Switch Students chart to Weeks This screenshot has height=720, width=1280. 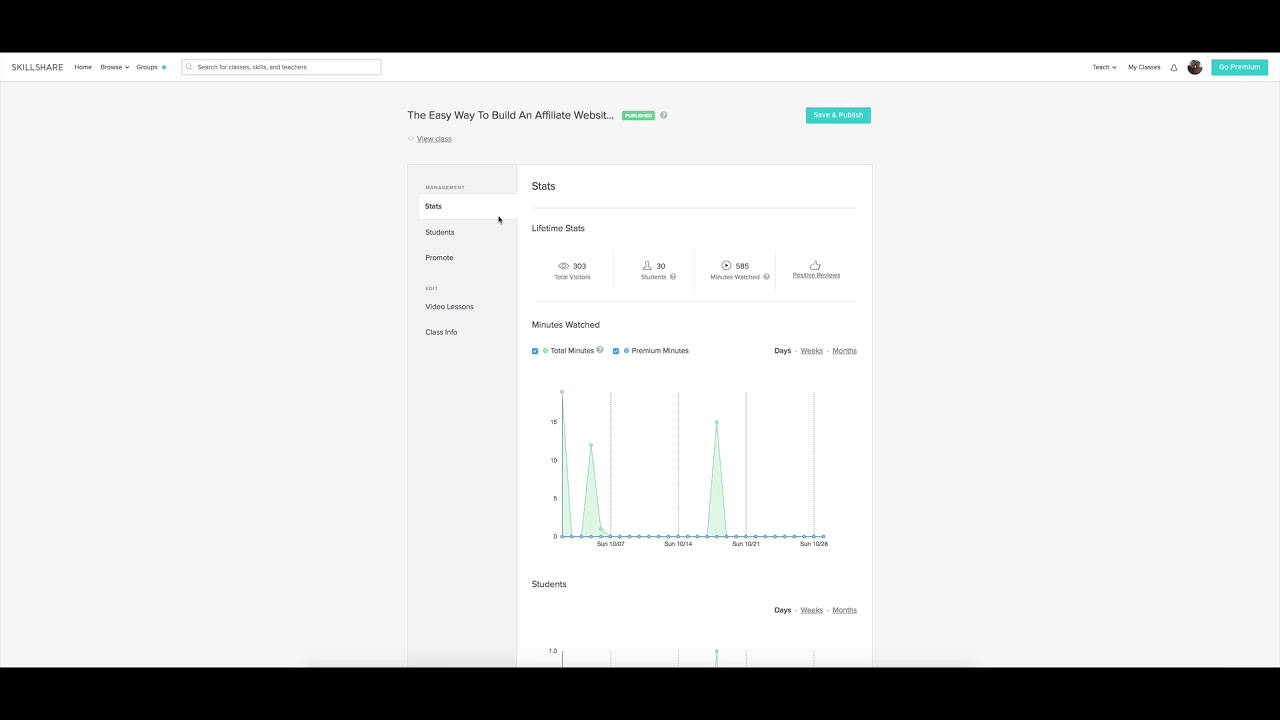tap(811, 610)
